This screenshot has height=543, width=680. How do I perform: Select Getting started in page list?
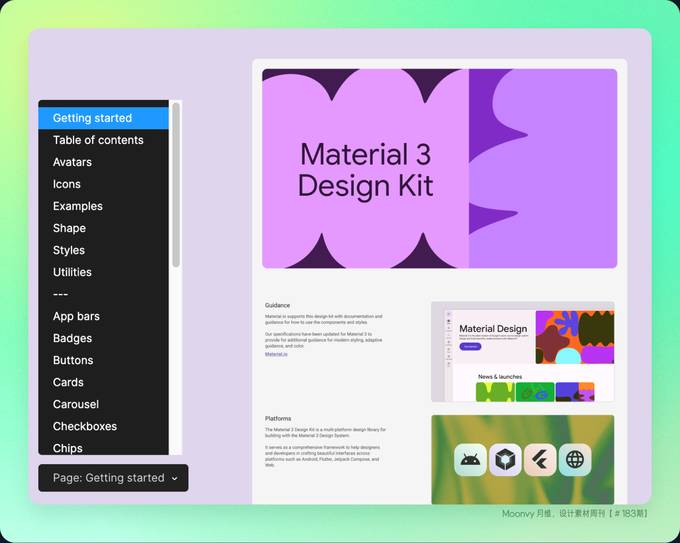click(x=103, y=118)
